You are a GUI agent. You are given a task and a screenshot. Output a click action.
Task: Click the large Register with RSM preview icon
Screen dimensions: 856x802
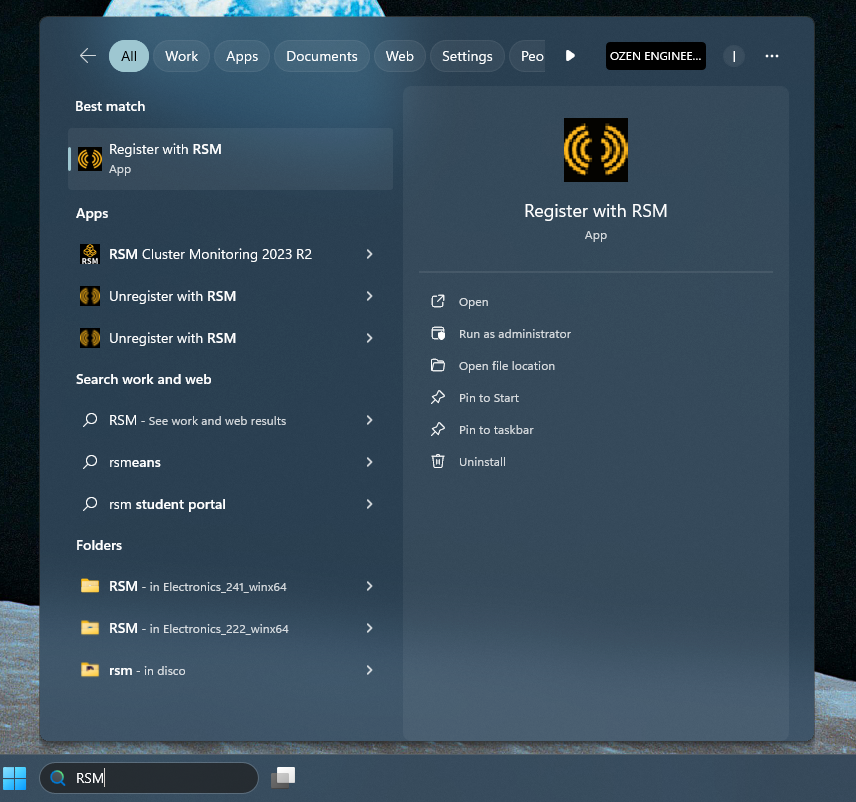596,150
